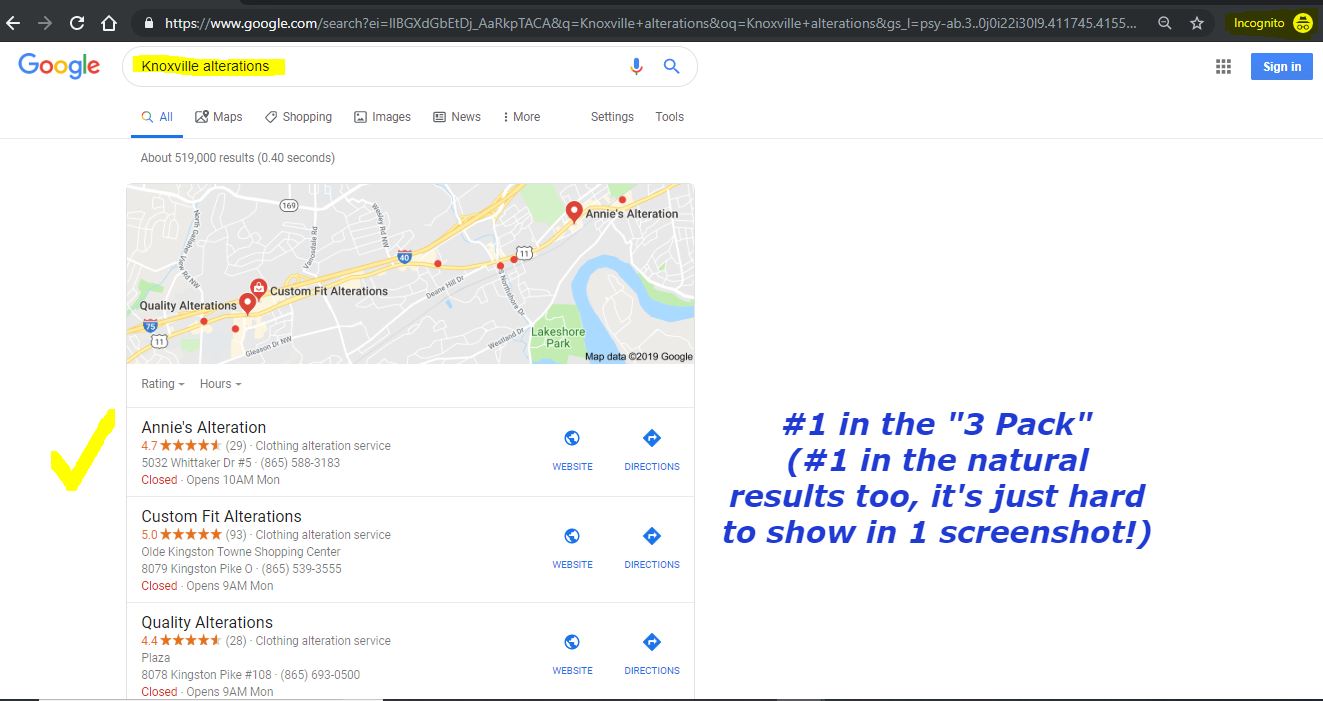The width and height of the screenshot is (1323, 701).
Task: Open the More search categories menu
Action: [521, 117]
